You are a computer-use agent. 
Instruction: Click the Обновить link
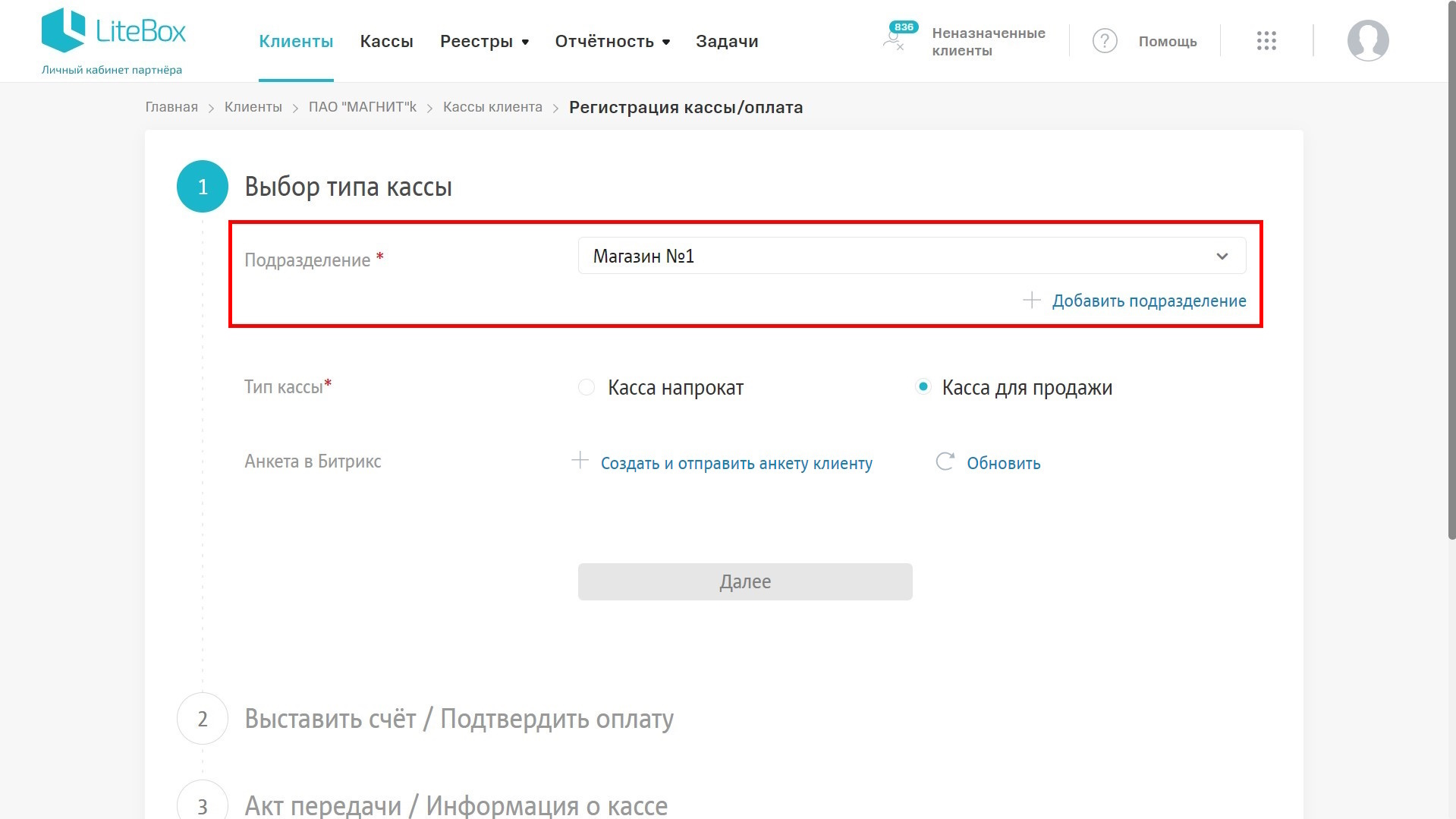click(1003, 463)
